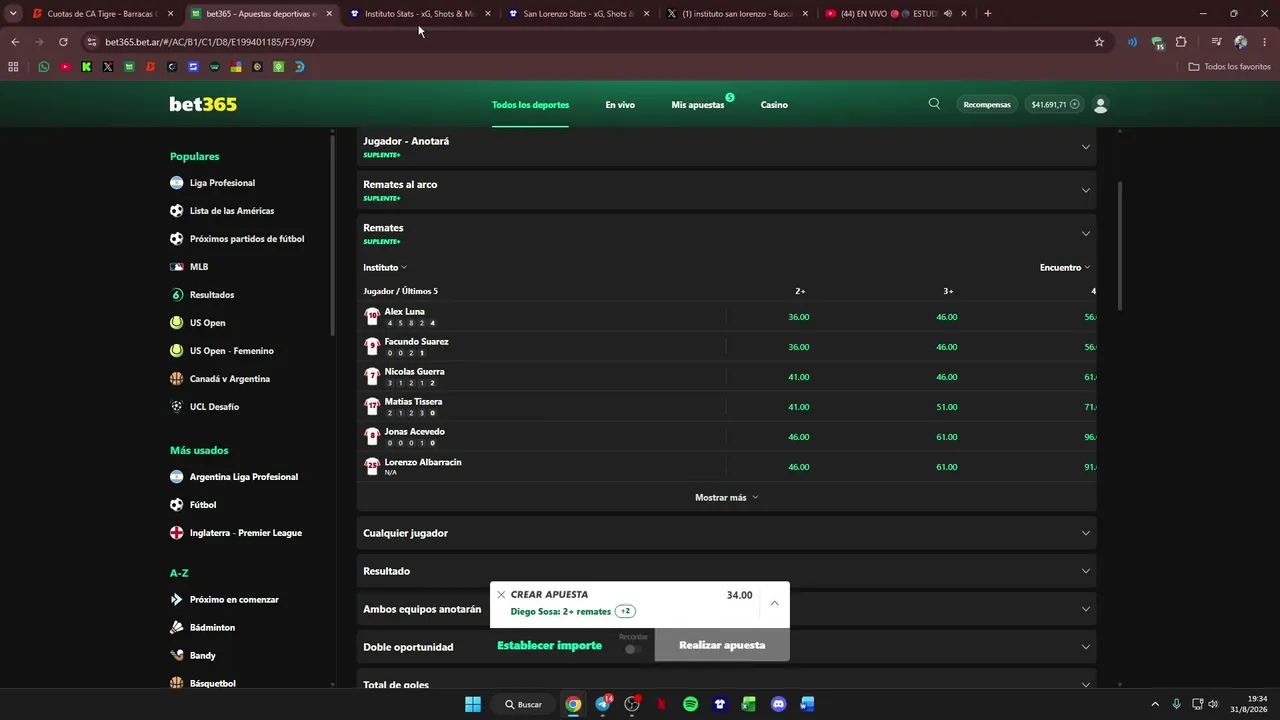Reload the page
Viewport: 1280px width, 720px height.
(63, 42)
